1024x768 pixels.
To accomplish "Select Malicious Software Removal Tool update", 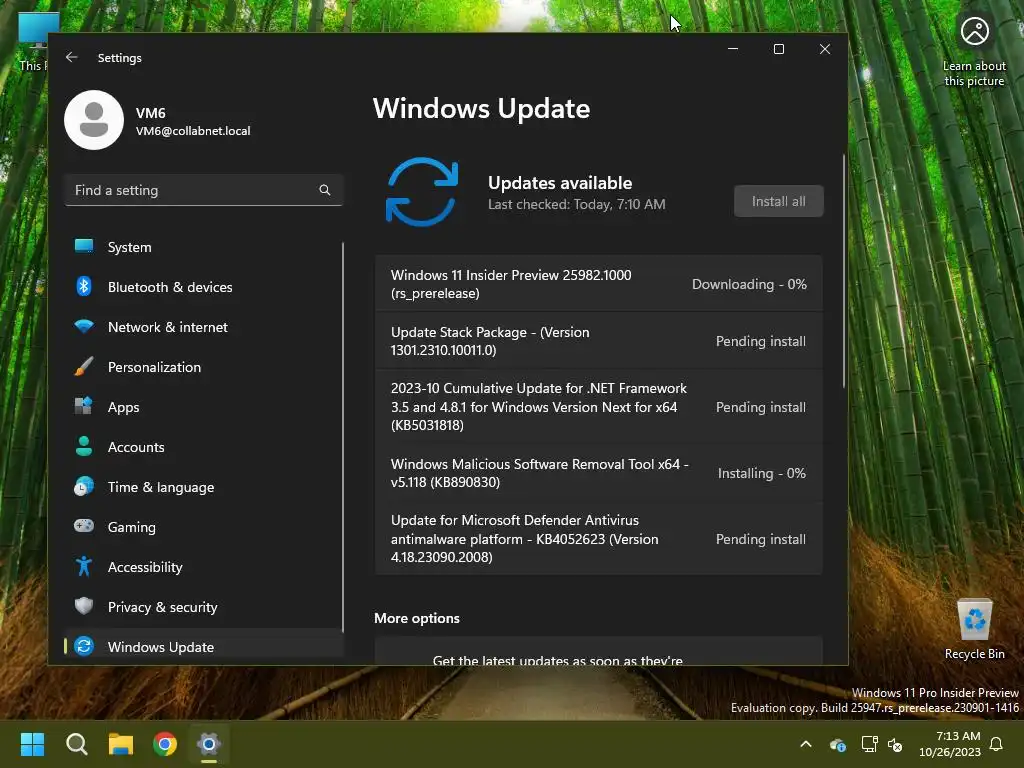I will tap(598, 473).
